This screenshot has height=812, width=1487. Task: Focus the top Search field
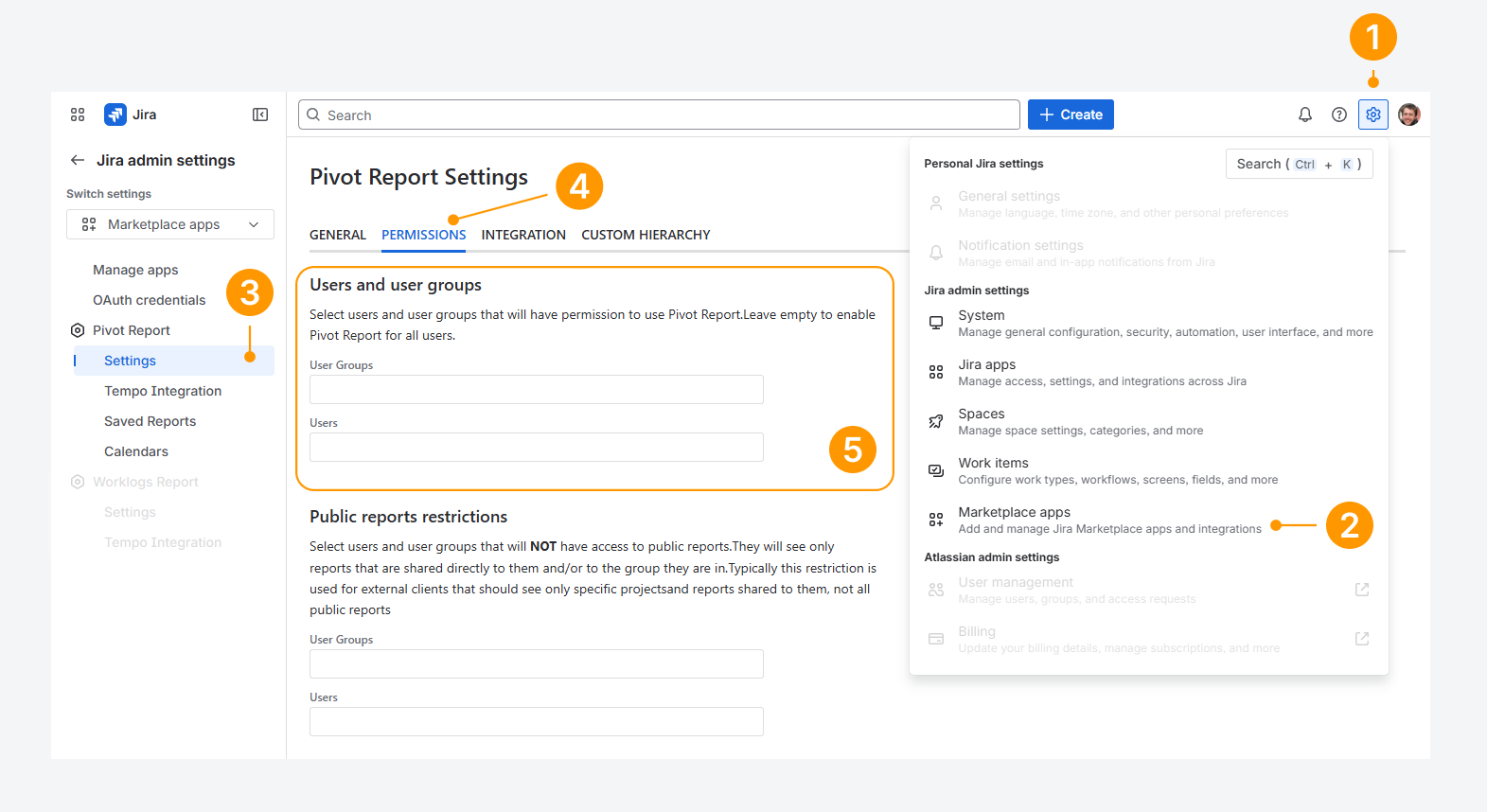point(659,115)
